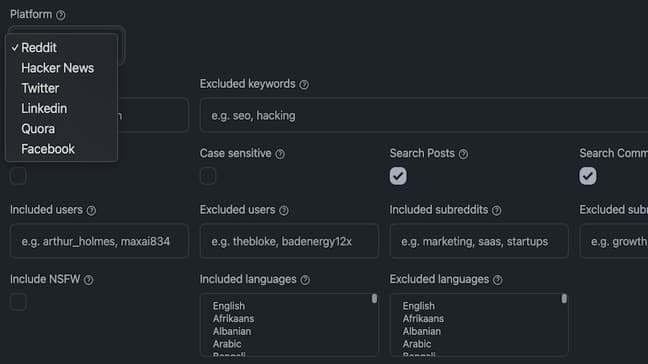Select Arabic in Excluded languages list
Image resolution: width=648 pixels, height=364 pixels.
417,344
